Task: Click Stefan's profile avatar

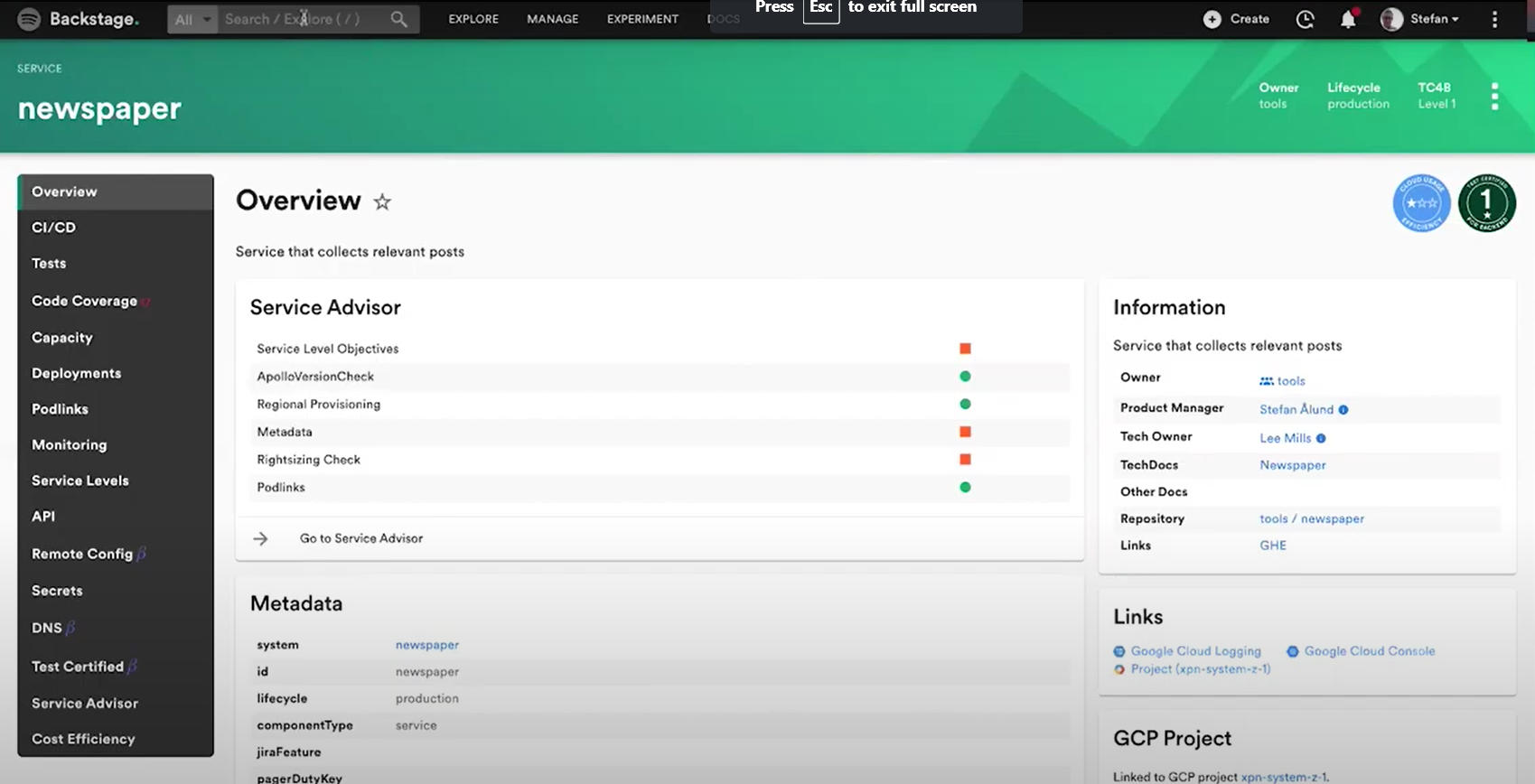Action: coord(1391,19)
